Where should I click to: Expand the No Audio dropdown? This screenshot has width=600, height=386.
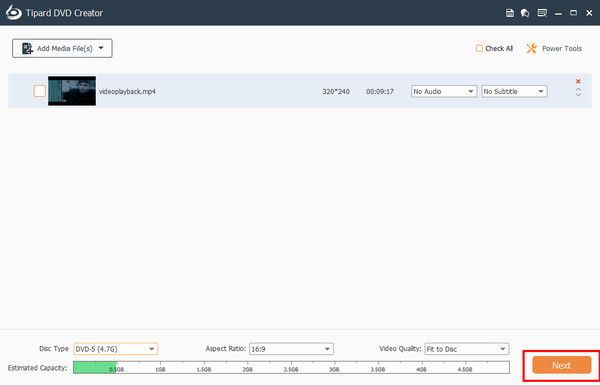click(444, 91)
